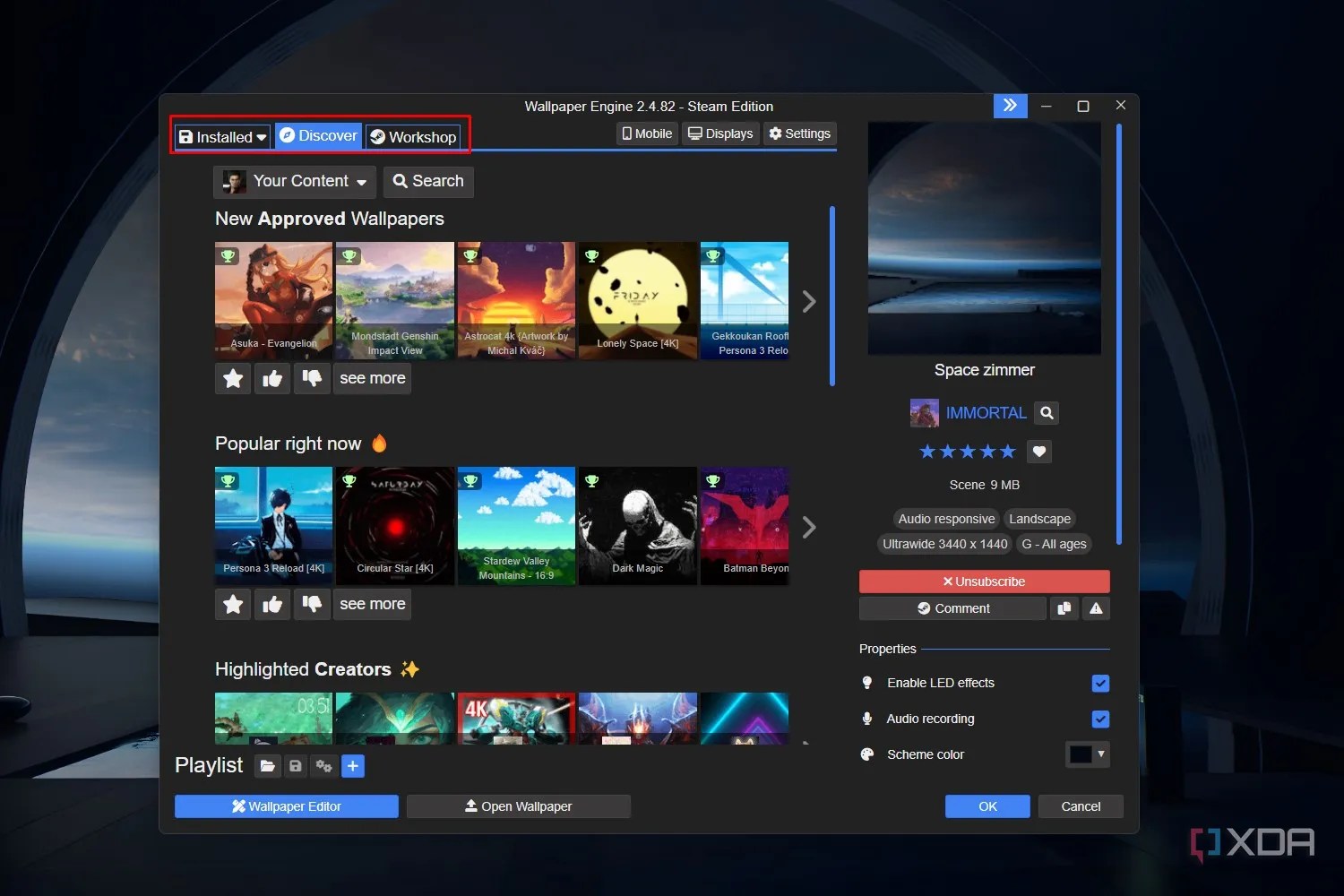Open playlist settings via the gears icon

(323, 766)
